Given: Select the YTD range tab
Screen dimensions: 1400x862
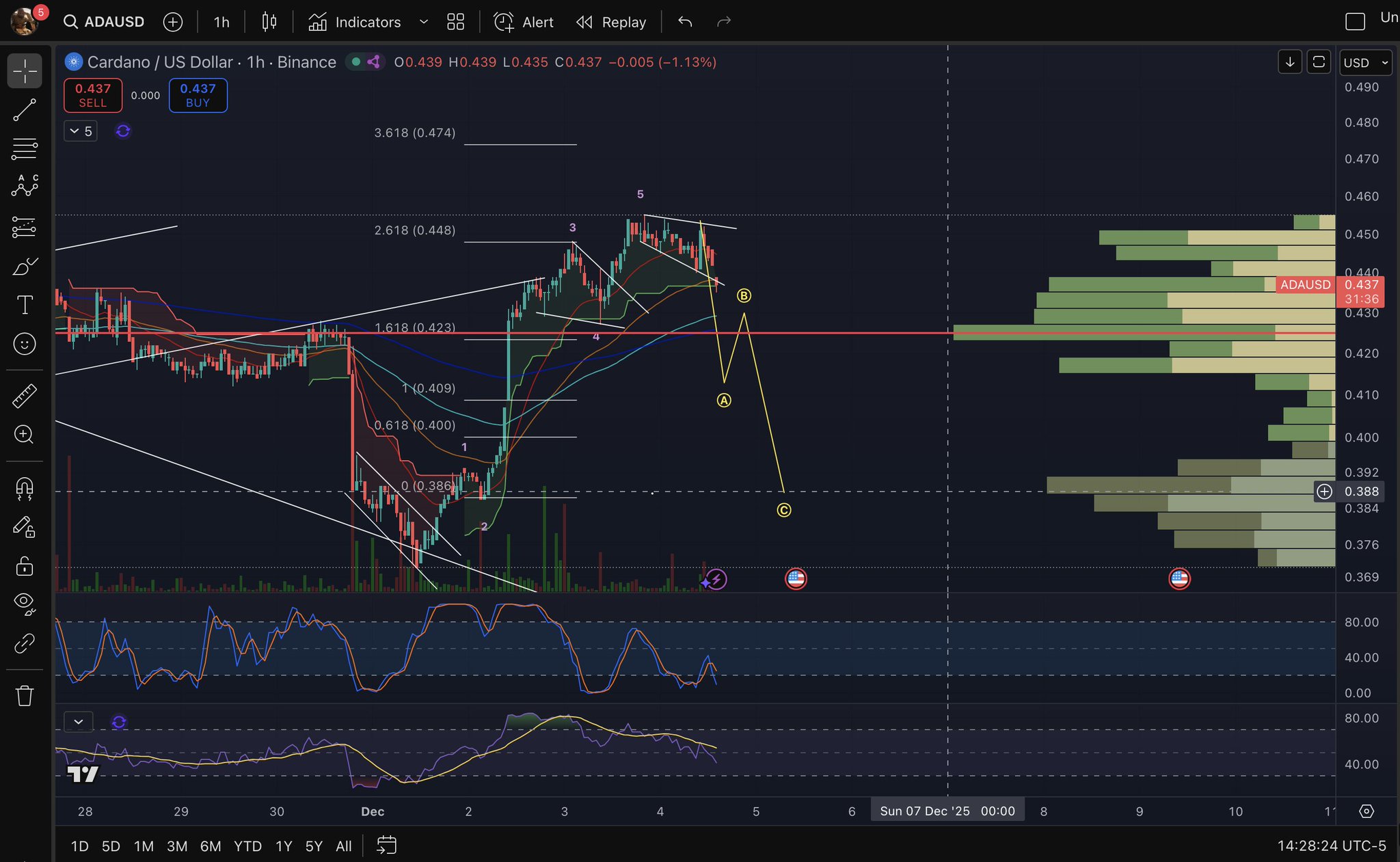Looking at the screenshot, I should click(x=247, y=846).
